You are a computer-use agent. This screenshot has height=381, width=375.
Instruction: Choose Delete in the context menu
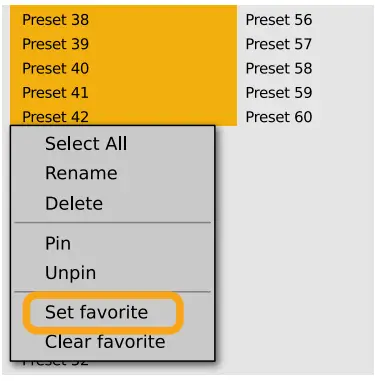113,203
